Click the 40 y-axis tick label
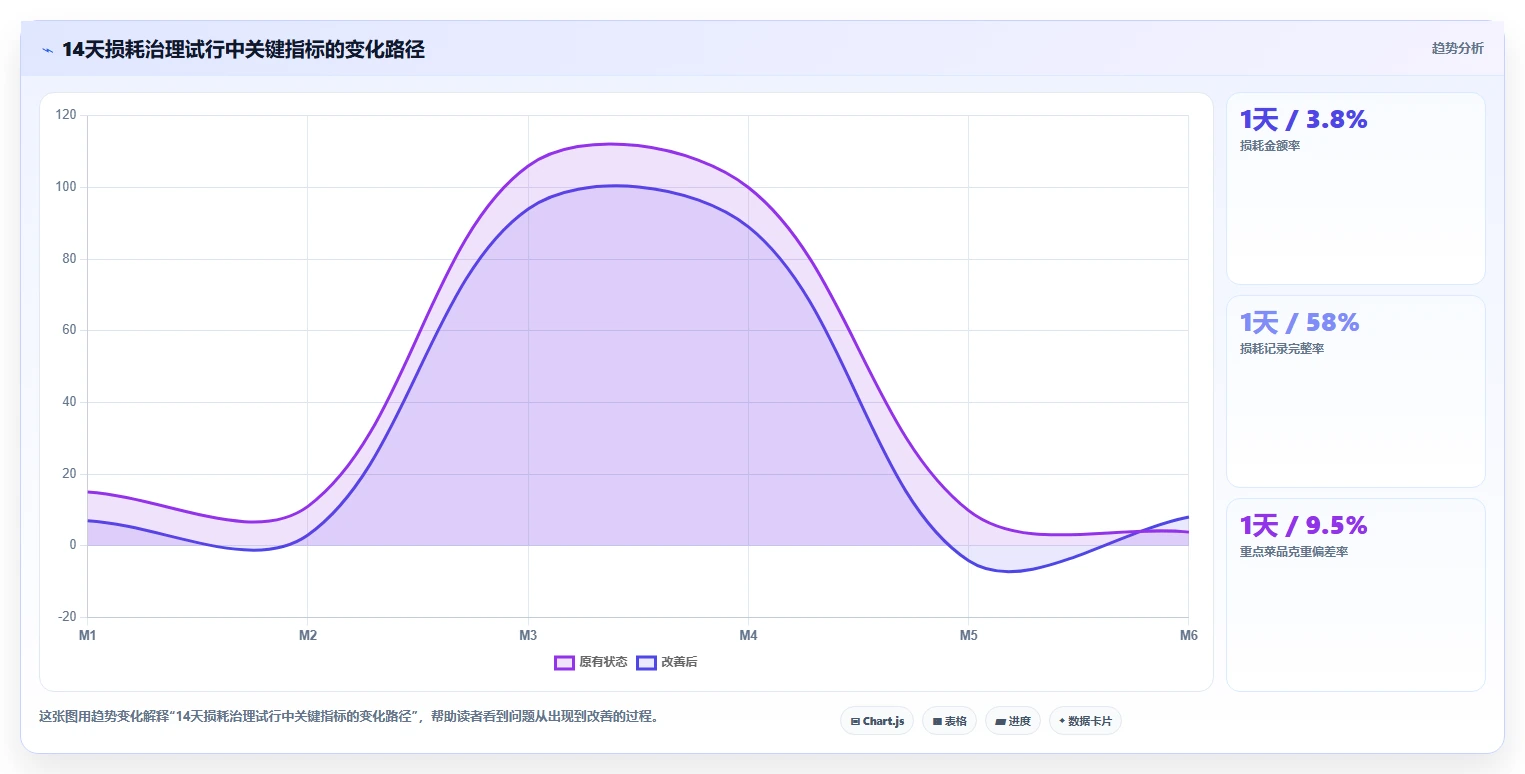The image size is (1525, 774). point(69,402)
